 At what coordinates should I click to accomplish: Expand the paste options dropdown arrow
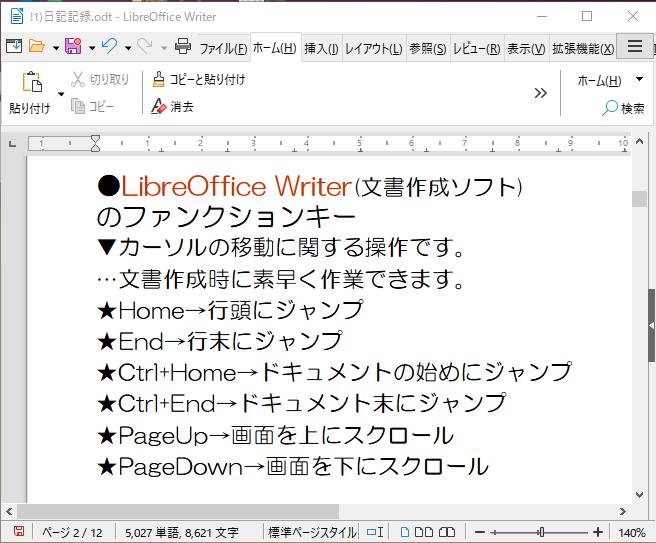coord(61,94)
